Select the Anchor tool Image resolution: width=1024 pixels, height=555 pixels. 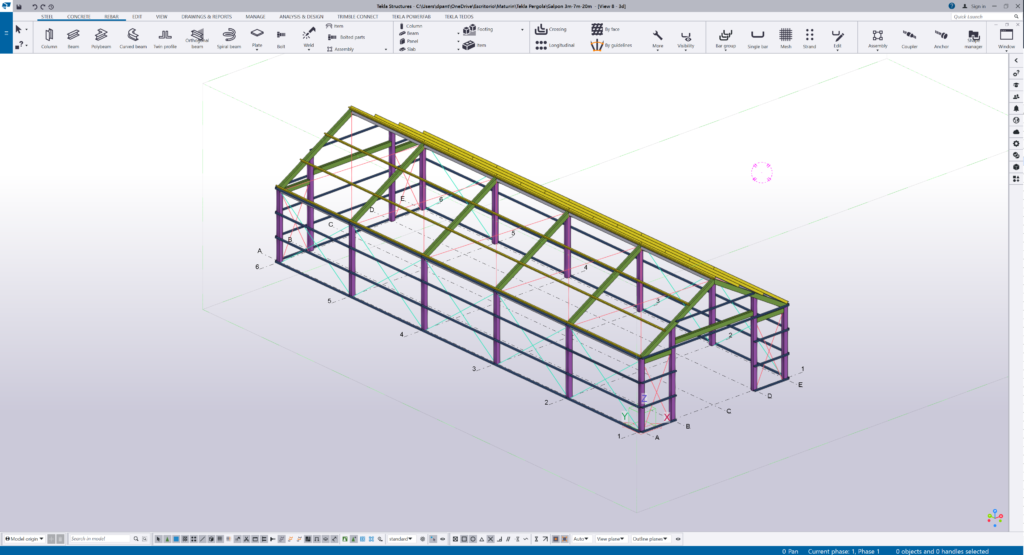(x=941, y=37)
